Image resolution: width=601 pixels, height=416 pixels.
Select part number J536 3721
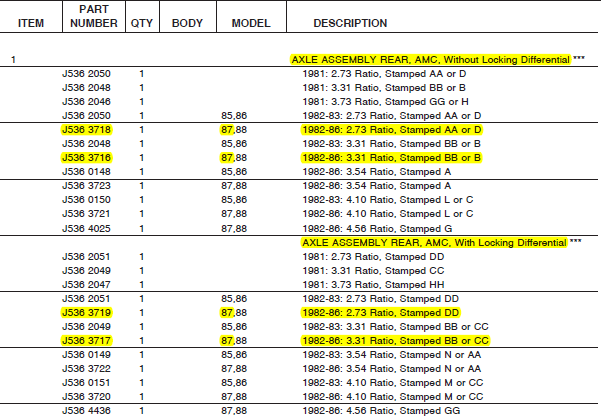pos(86,214)
